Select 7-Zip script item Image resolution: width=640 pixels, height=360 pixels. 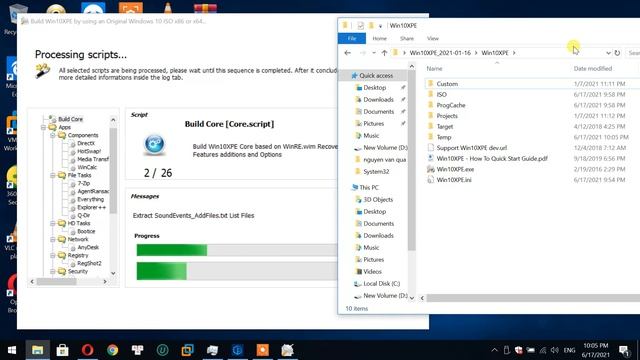click(84, 183)
